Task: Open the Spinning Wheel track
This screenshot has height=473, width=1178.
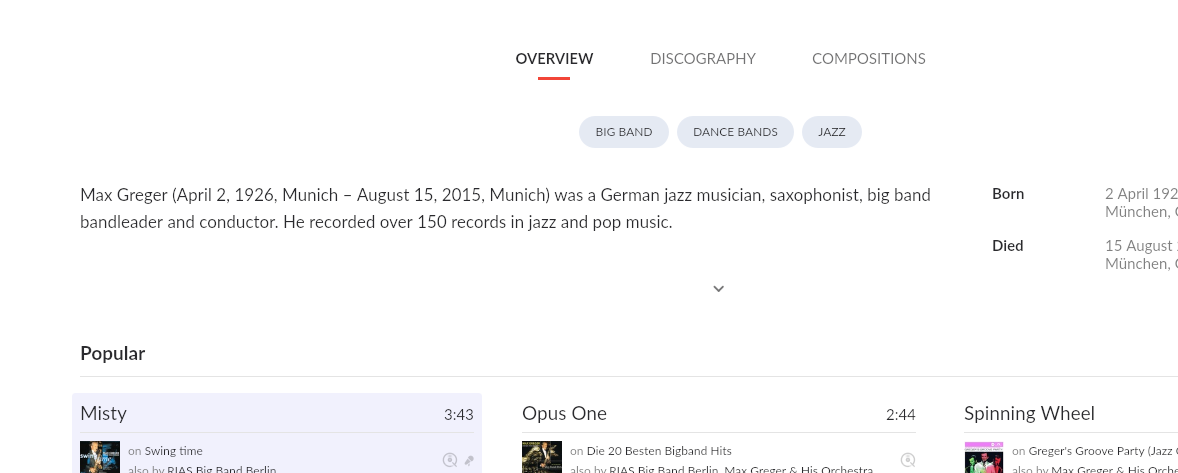Action: [1029, 414]
